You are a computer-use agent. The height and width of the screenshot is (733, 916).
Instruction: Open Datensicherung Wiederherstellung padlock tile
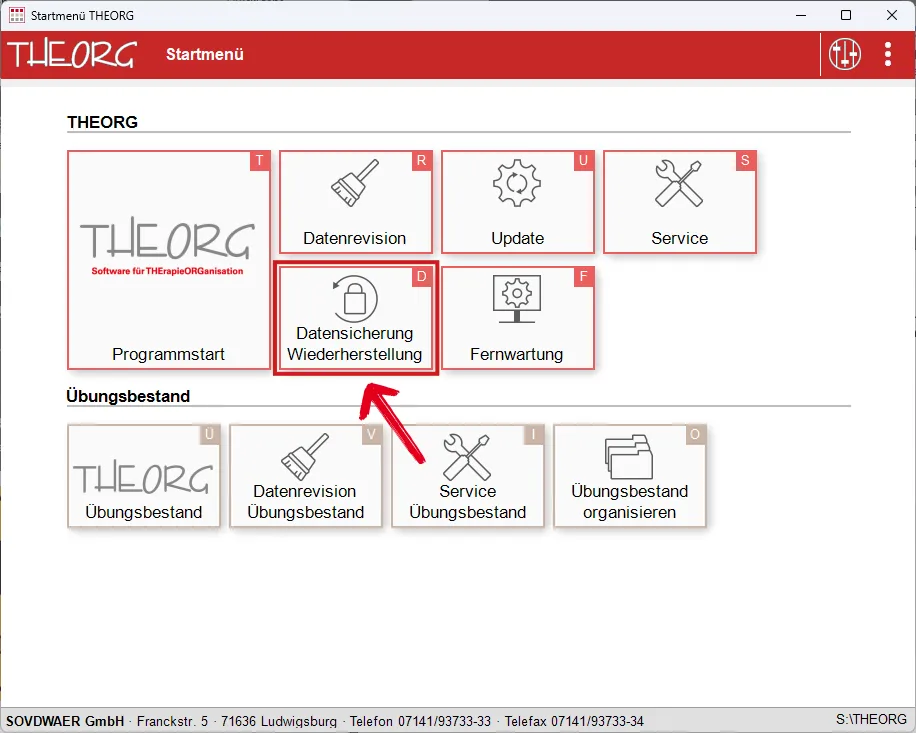[355, 318]
